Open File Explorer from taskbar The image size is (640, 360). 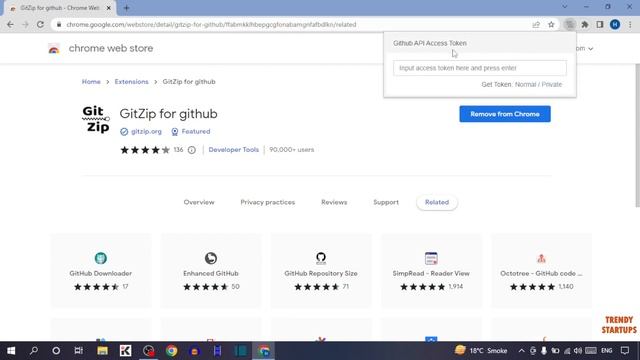102,351
